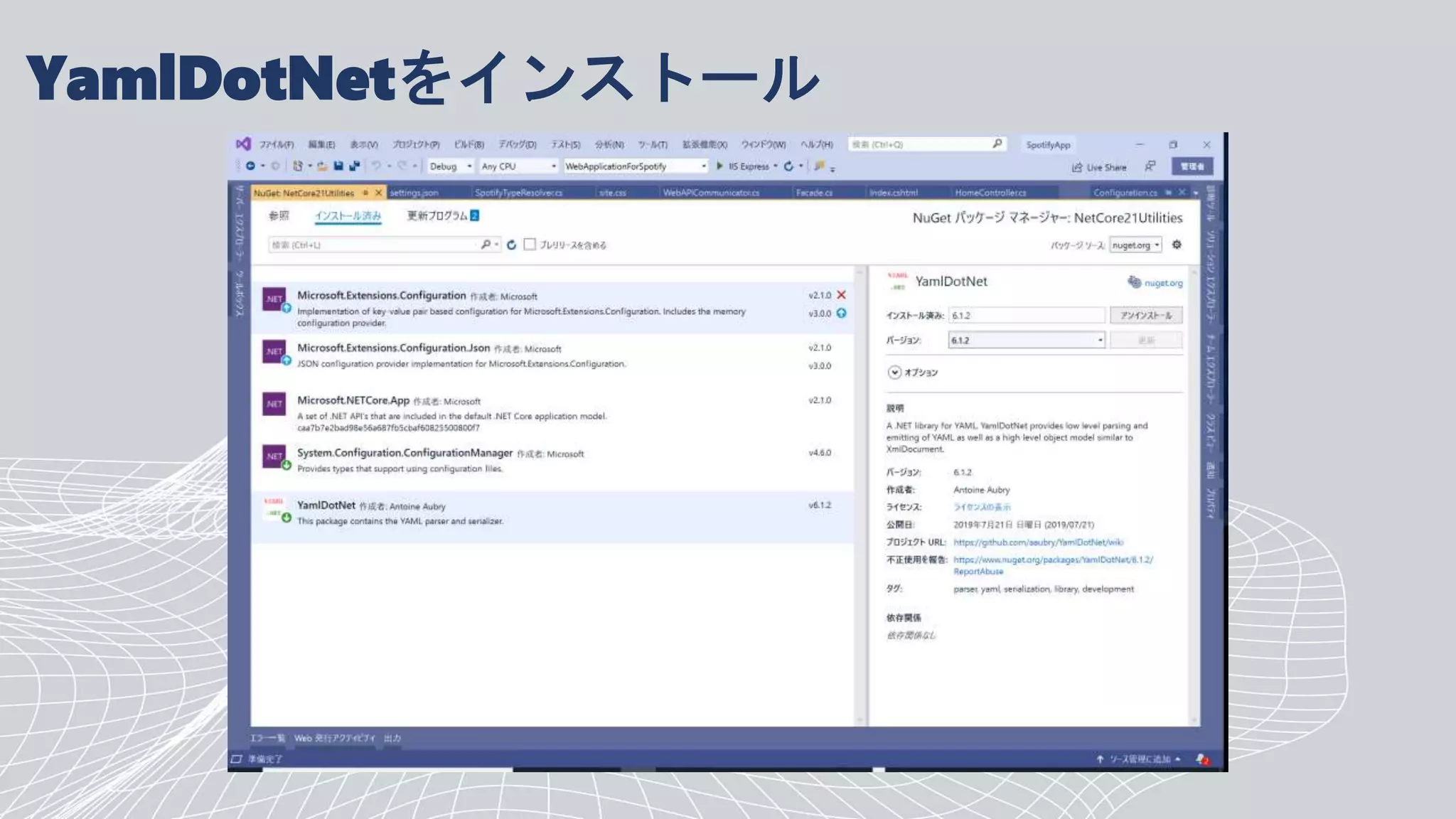Open the nuget.org package source dropdown
Viewport: 1456px width, 819px height.
point(1135,245)
